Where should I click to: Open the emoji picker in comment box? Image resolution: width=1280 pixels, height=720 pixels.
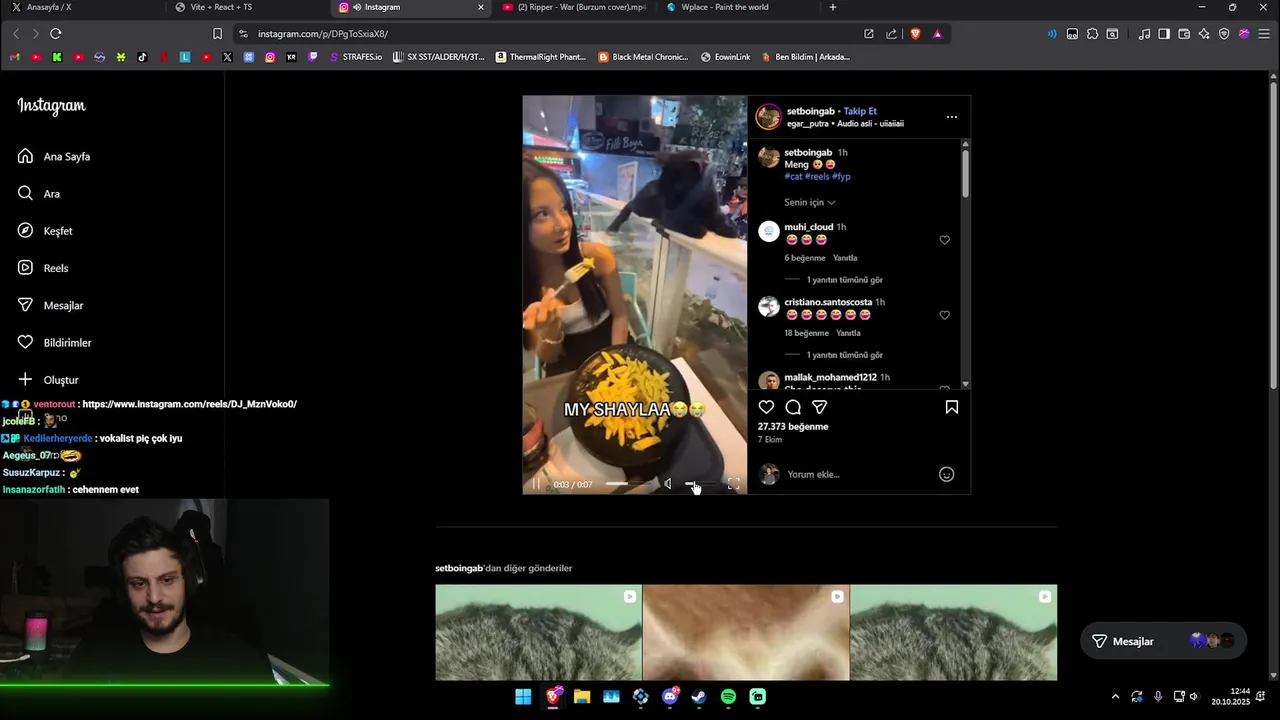point(946,474)
